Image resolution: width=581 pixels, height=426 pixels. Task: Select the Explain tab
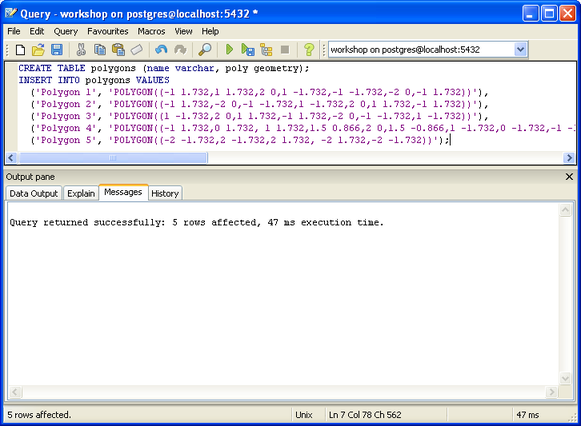tap(81, 193)
